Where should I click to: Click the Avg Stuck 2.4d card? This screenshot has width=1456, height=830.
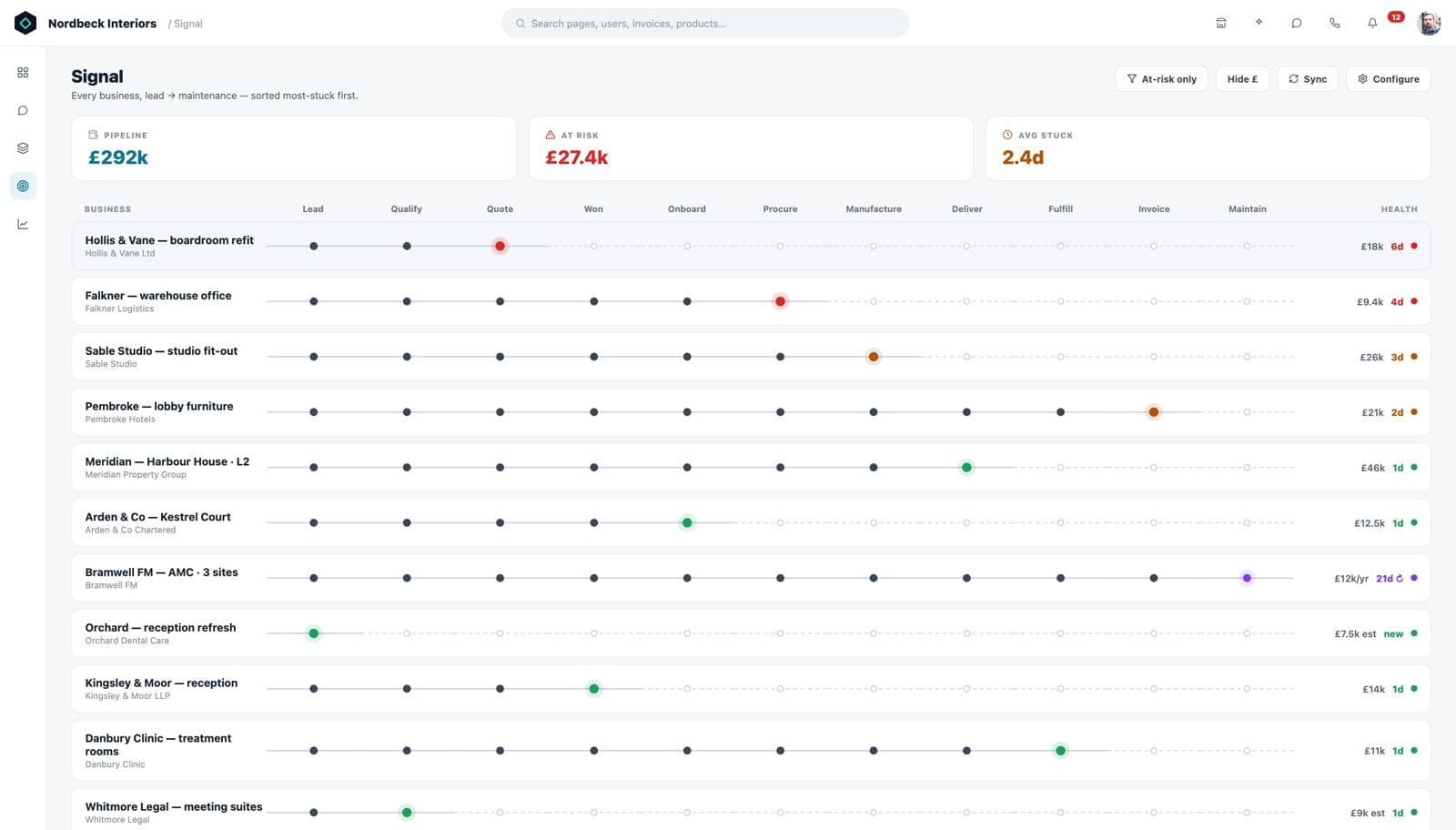[x=1208, y=148]
